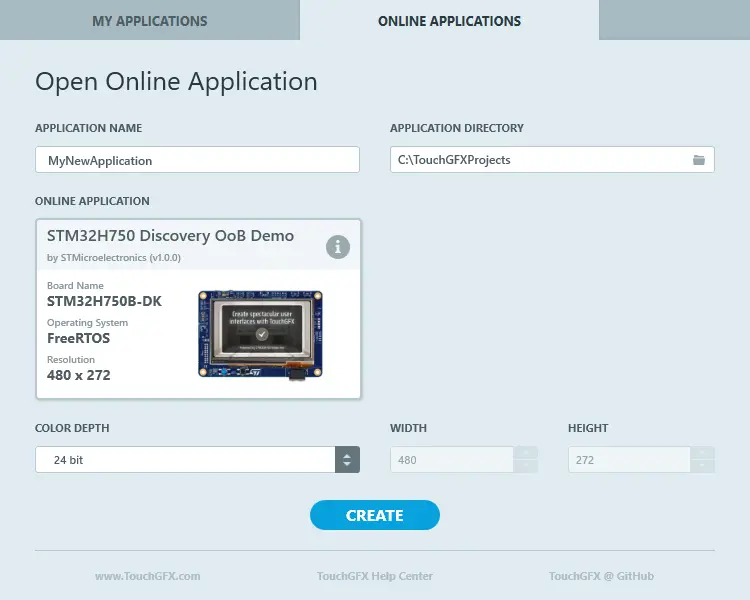Click the STM32H750 Discovery OoB Demo title
The height and width of the screenshot is (600, 750).
170,236
